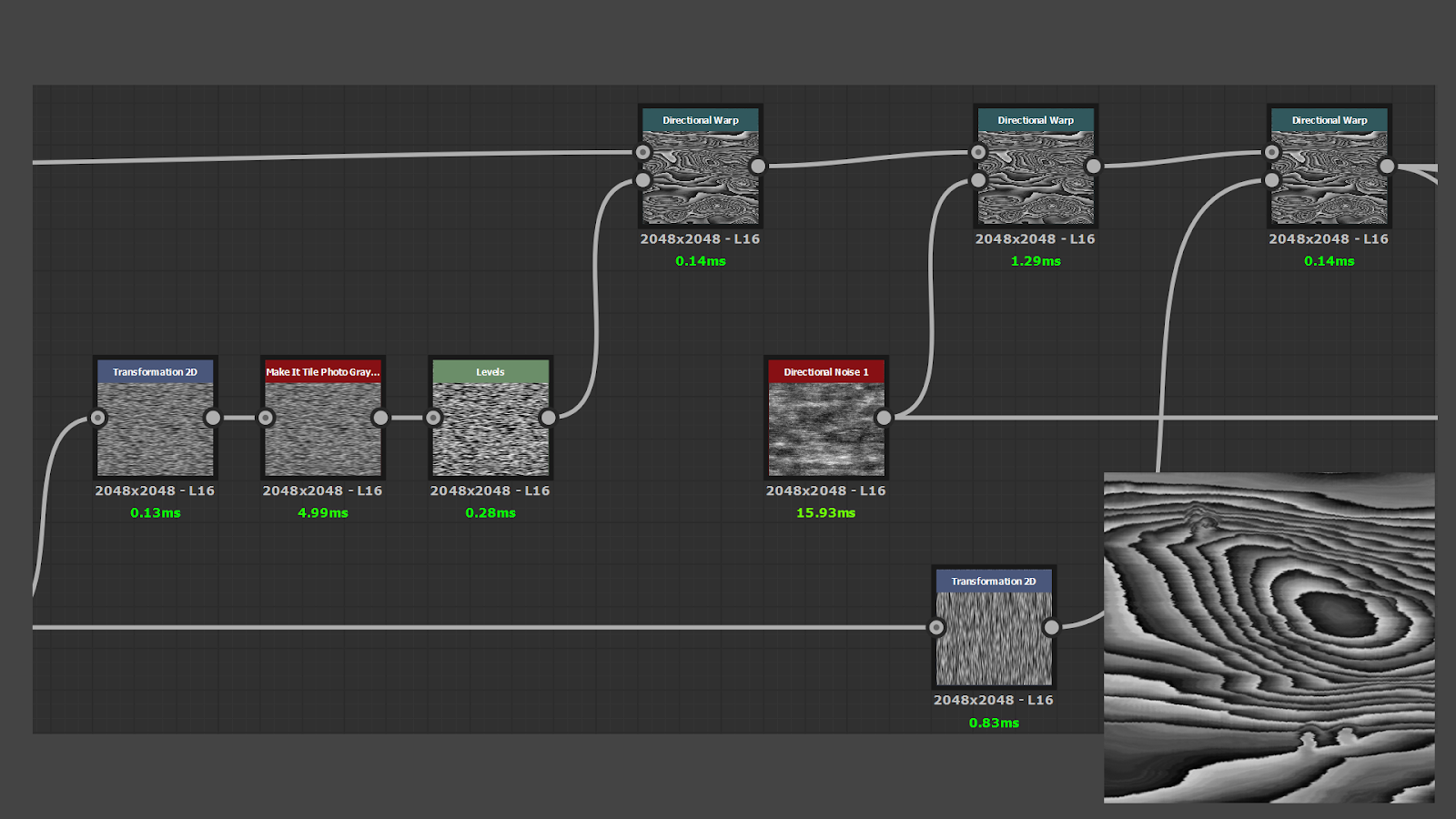
Task: Click the Make It Tile Photo Gray title
Action: pyautogui.click(x=323, y=371)
